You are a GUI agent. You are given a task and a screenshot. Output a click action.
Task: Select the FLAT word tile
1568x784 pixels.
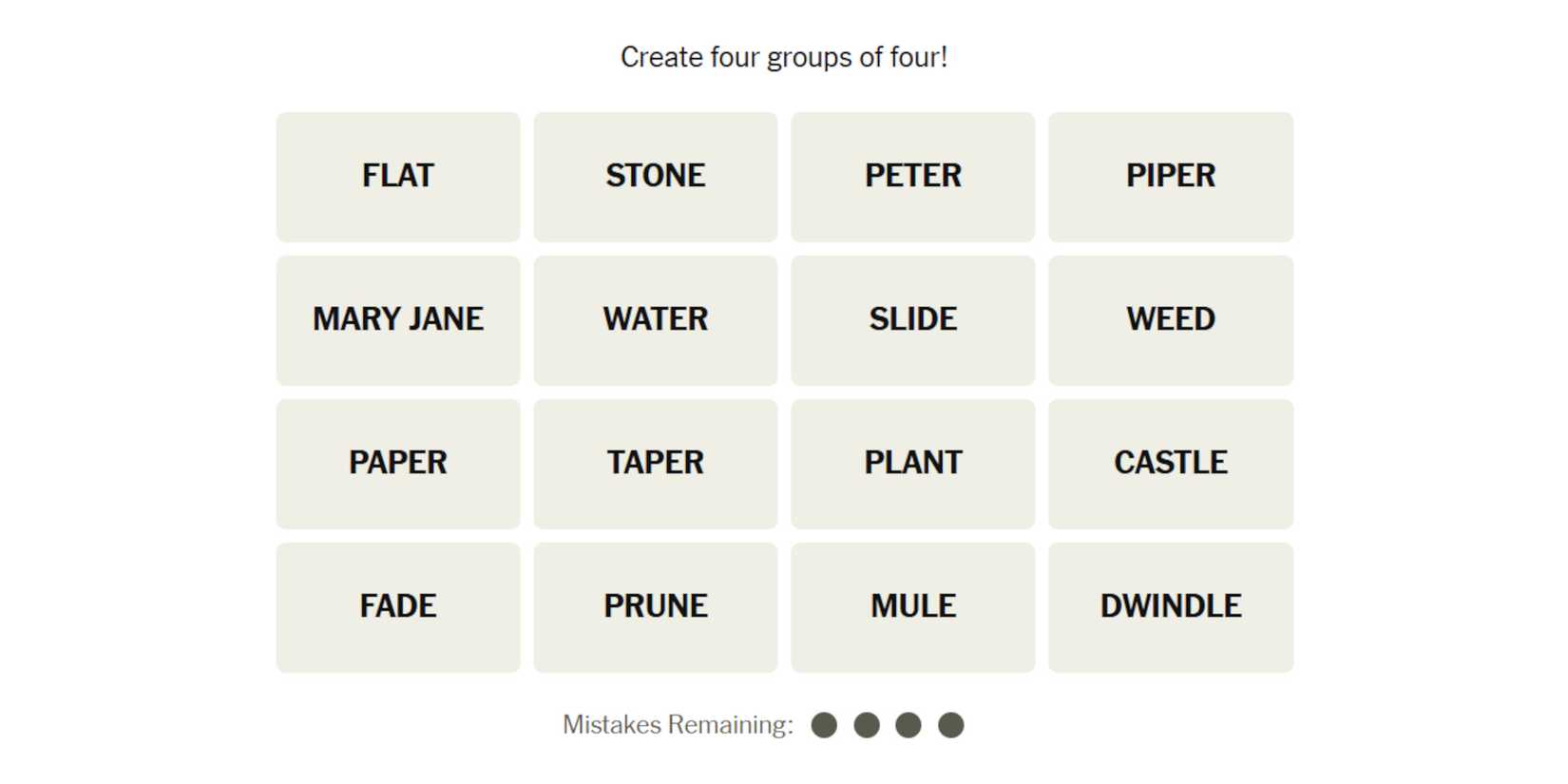tap(398, 177)
